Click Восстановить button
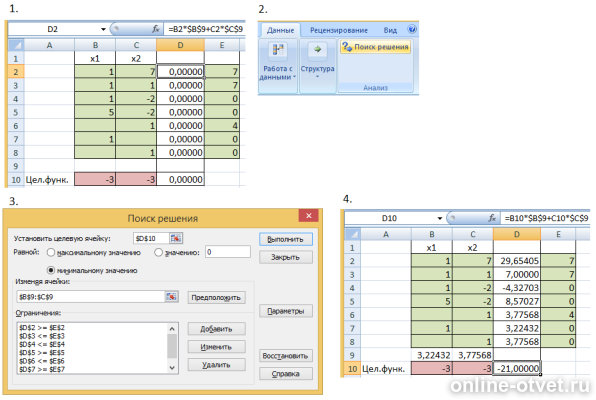 (x=285, y=356)
